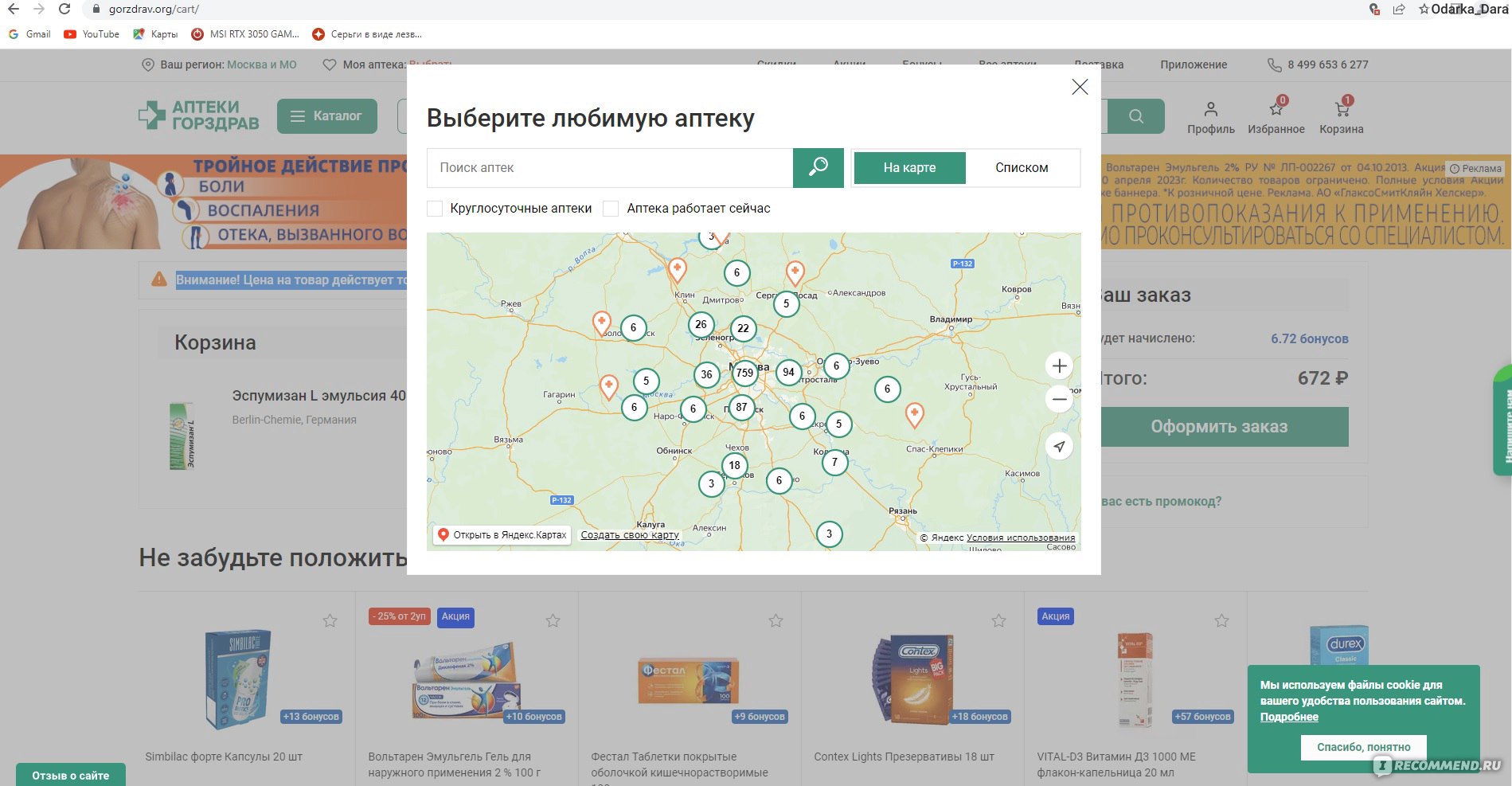This screenshot has height=786, width=1512.
Task: Open the Корзина cart icon
Action: pos(1342,117)
